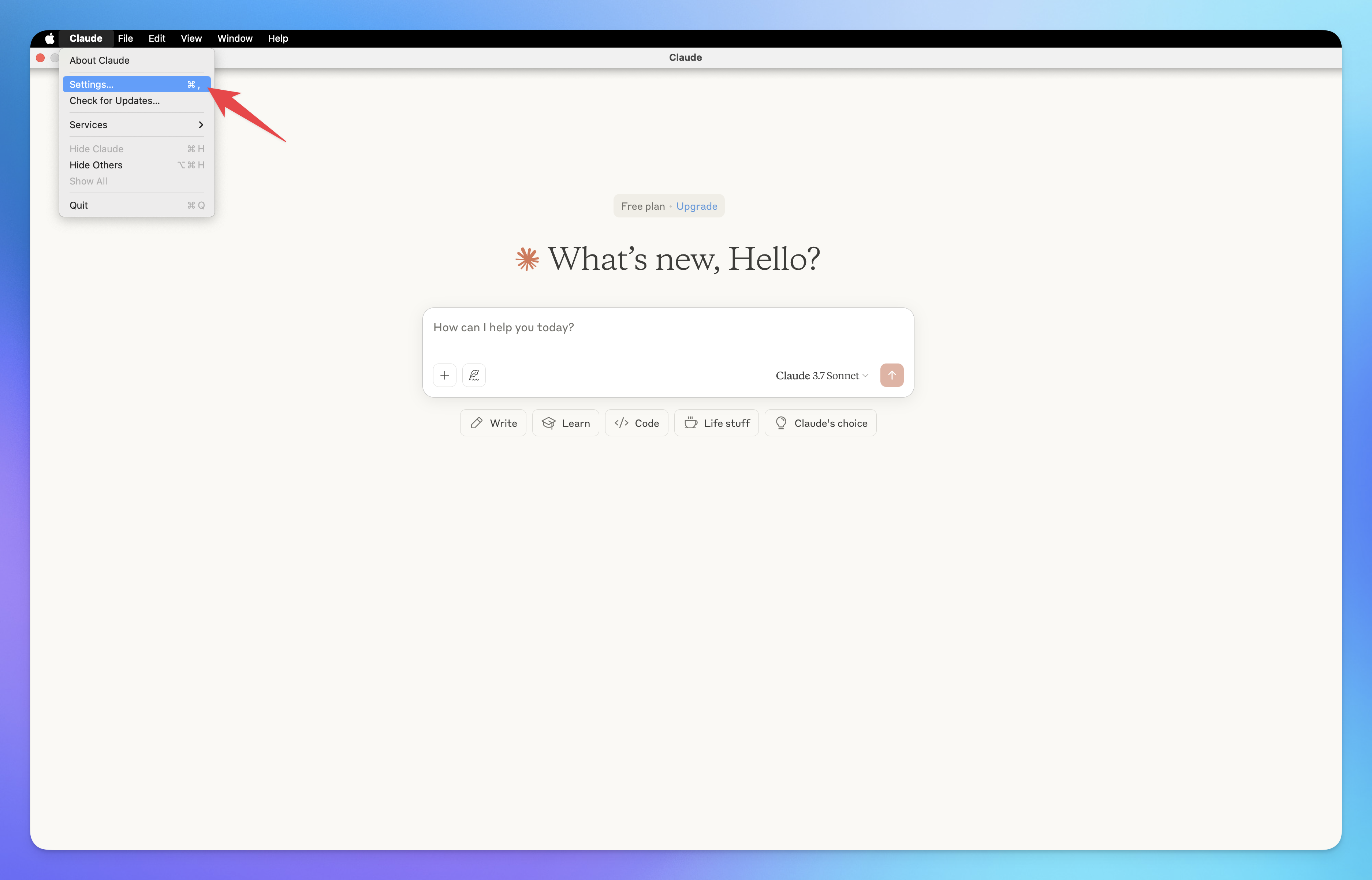Open the Claude 3.7 Sonnet model dropdown
The image size is (1372, 880).
tap(822, 376)
